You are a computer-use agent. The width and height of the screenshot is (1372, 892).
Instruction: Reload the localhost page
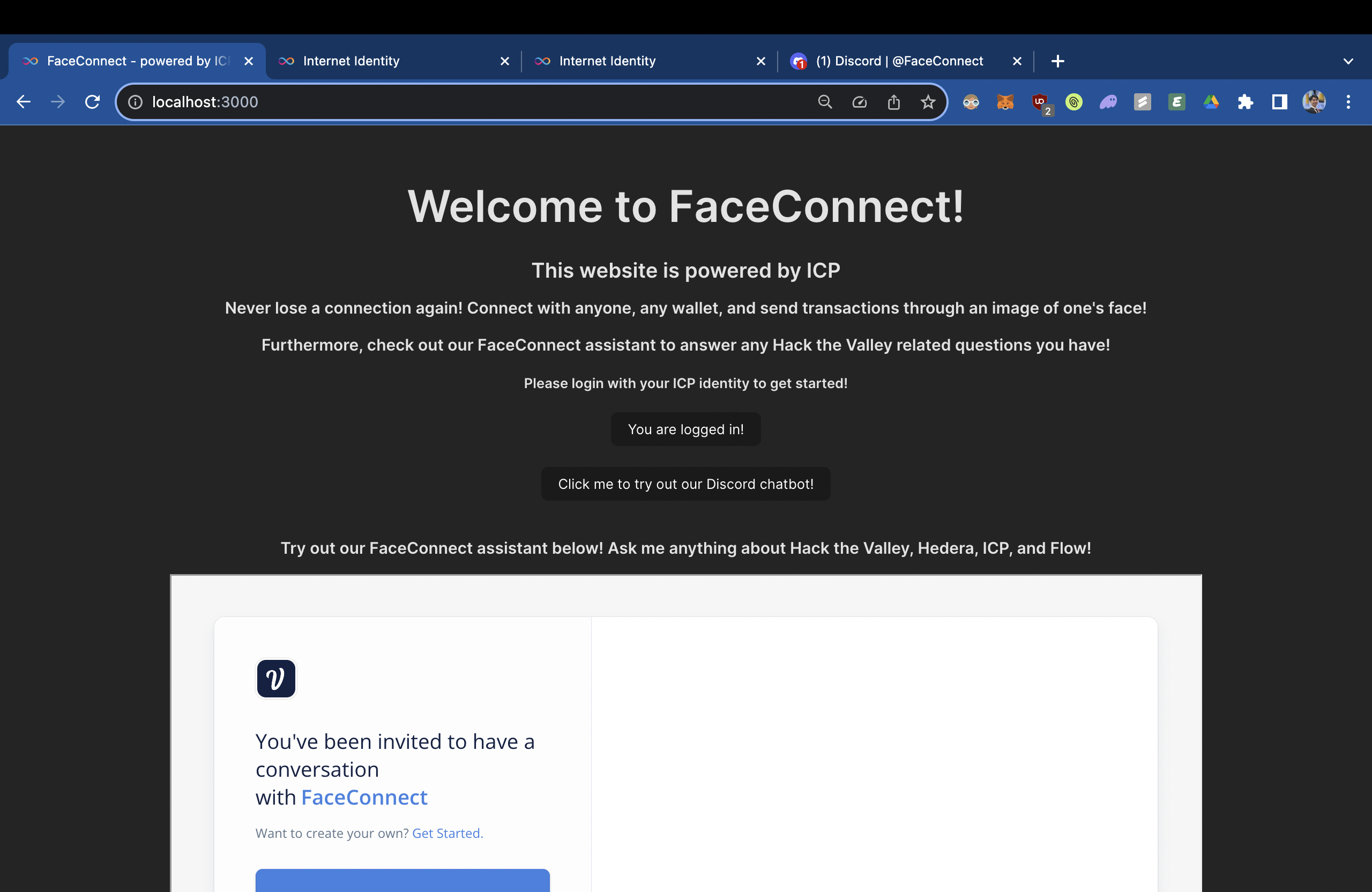(92, 102)
